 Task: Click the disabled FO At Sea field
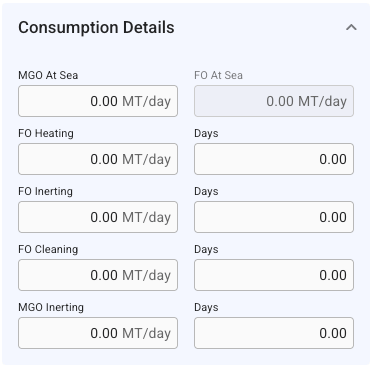274,101
